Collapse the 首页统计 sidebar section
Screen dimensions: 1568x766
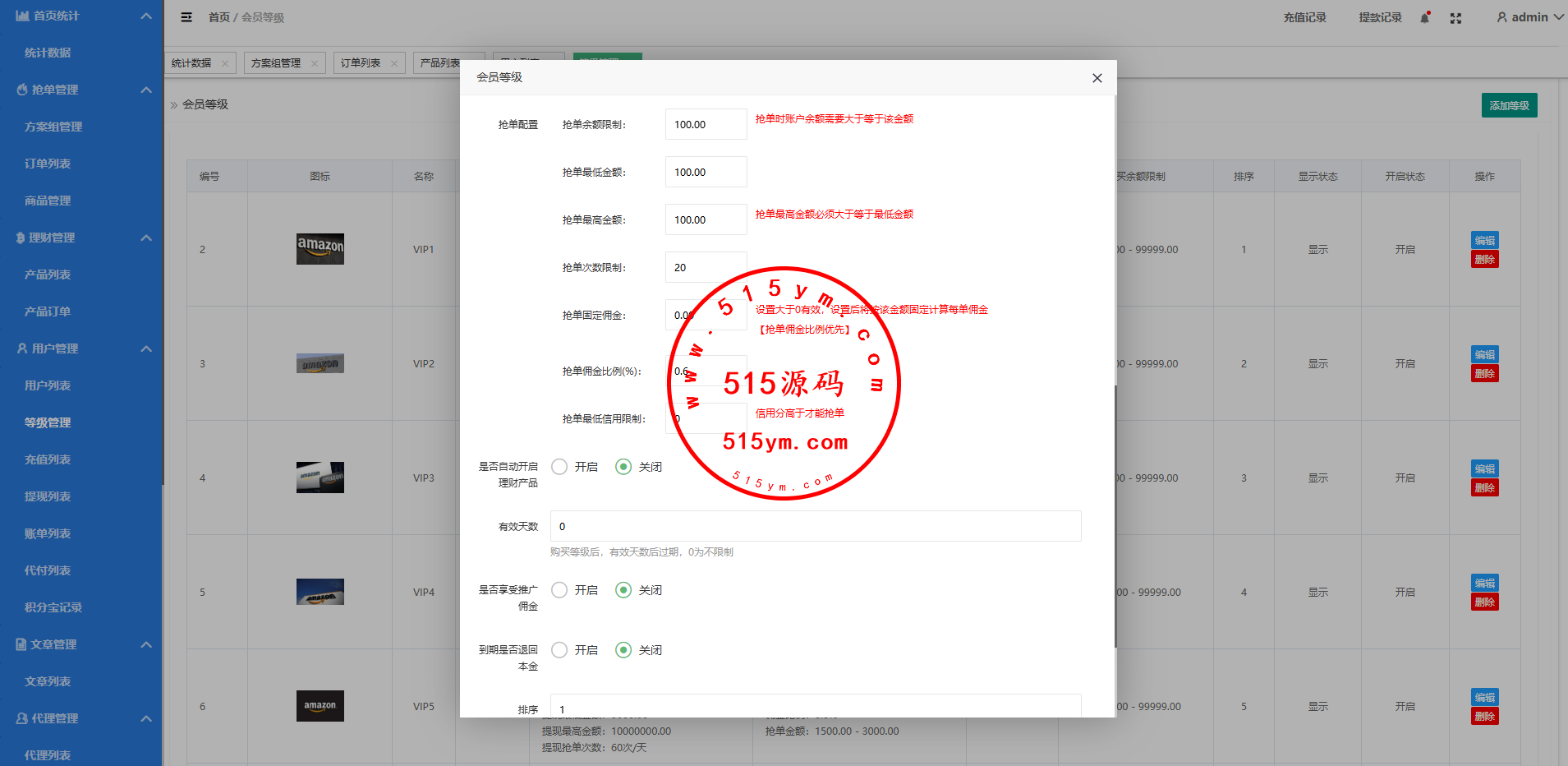[146, 16]
